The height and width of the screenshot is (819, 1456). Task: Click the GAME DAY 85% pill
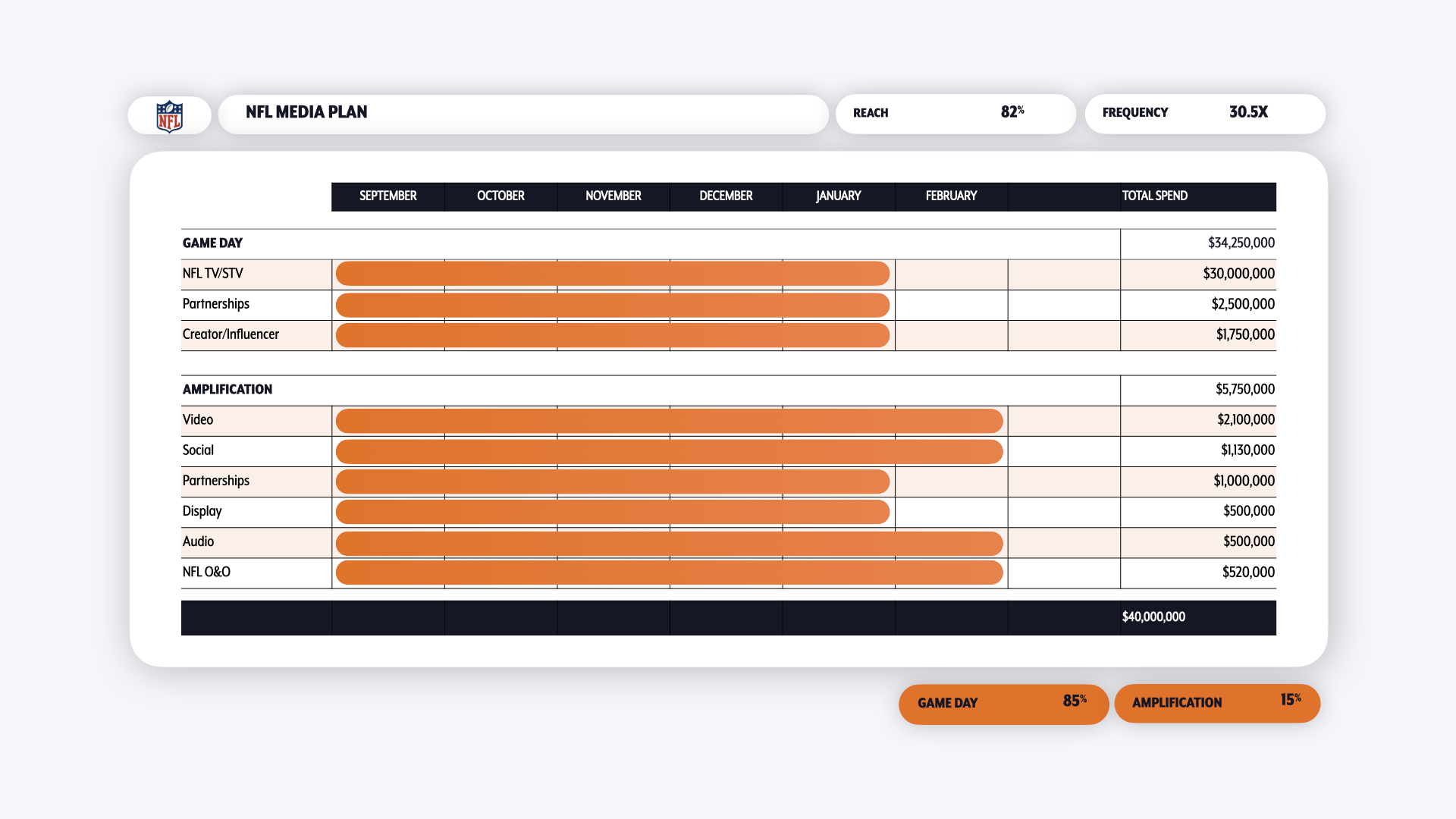[1004, 704]
